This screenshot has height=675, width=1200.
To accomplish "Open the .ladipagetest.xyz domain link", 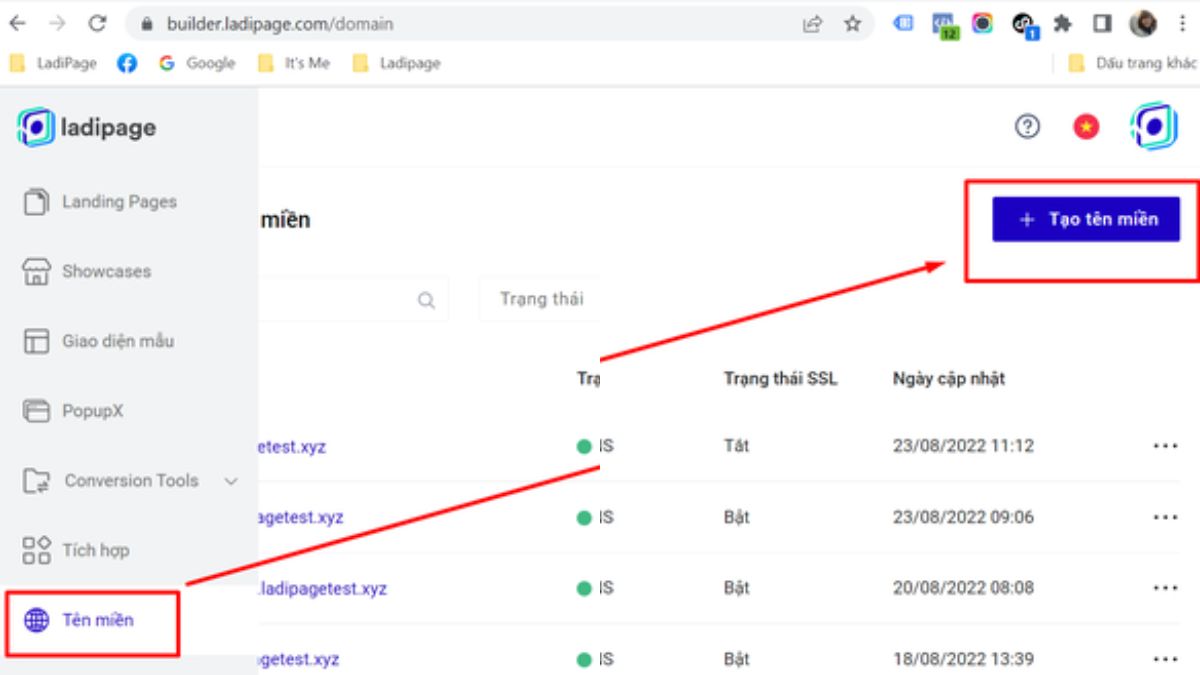I will 322,588.
